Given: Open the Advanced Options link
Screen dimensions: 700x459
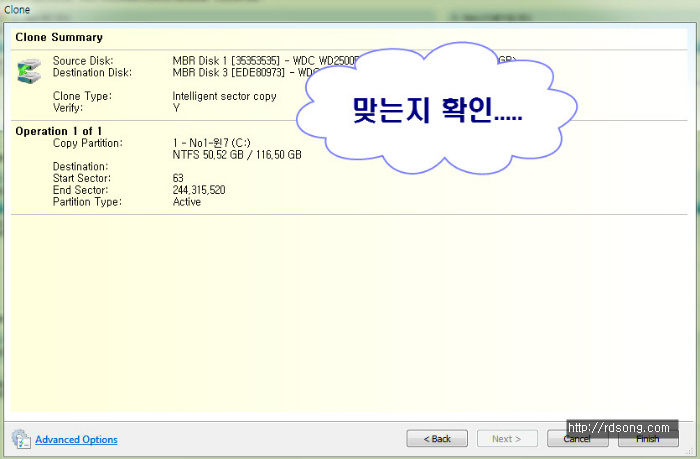Looking at the screenshot, I should coord(76,439).
